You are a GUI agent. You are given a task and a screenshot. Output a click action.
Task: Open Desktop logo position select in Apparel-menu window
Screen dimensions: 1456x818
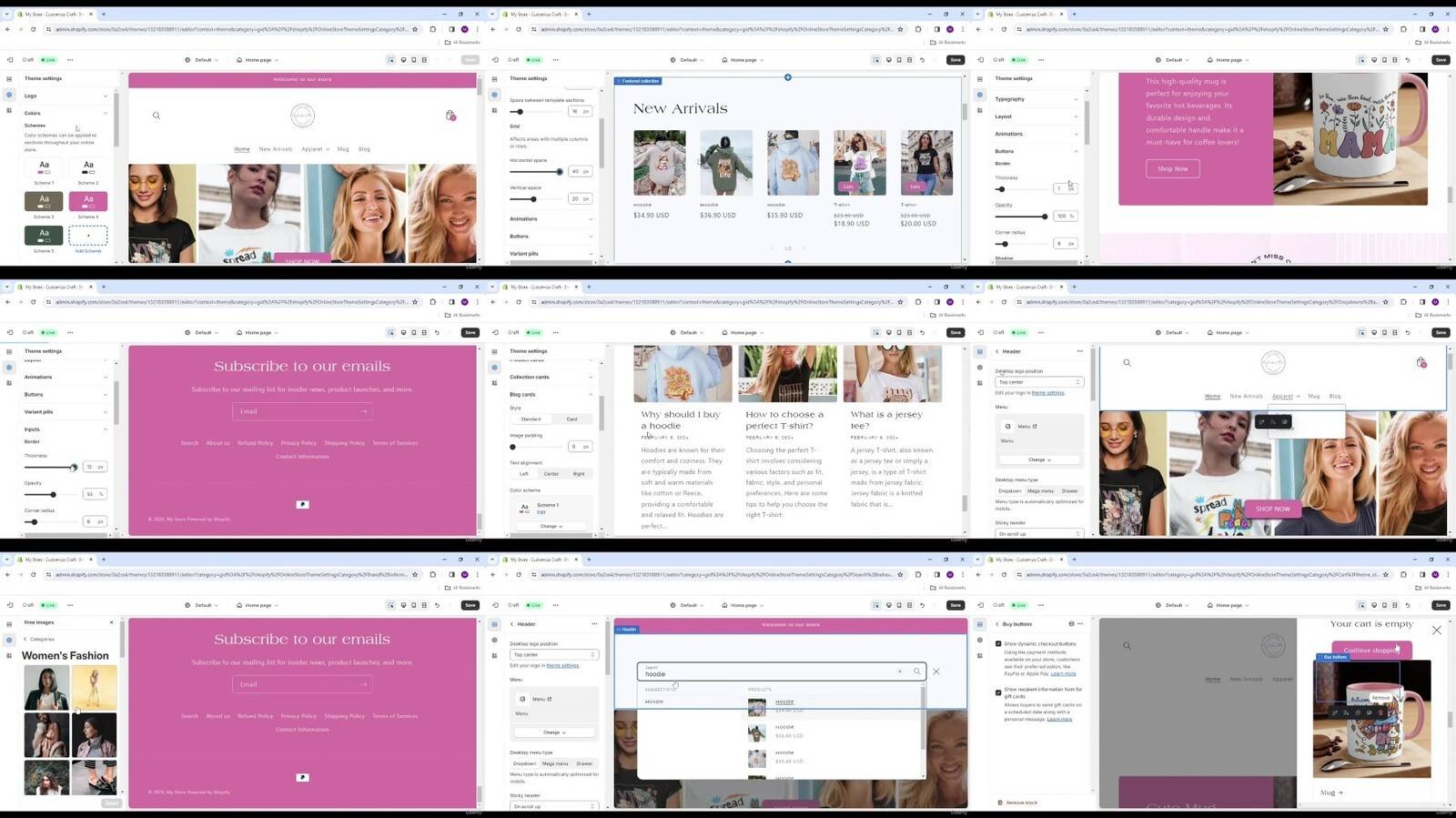[1038, 382]
